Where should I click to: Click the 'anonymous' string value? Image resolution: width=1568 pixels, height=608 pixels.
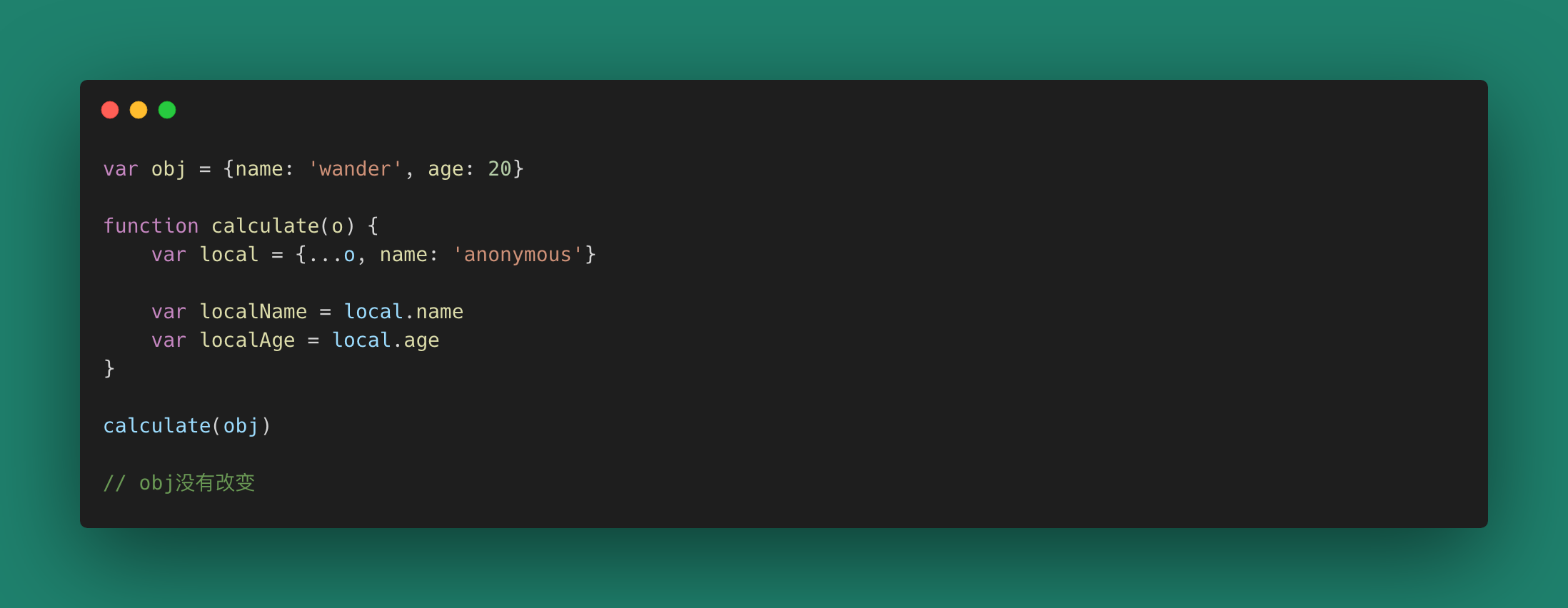pos(518,255)
